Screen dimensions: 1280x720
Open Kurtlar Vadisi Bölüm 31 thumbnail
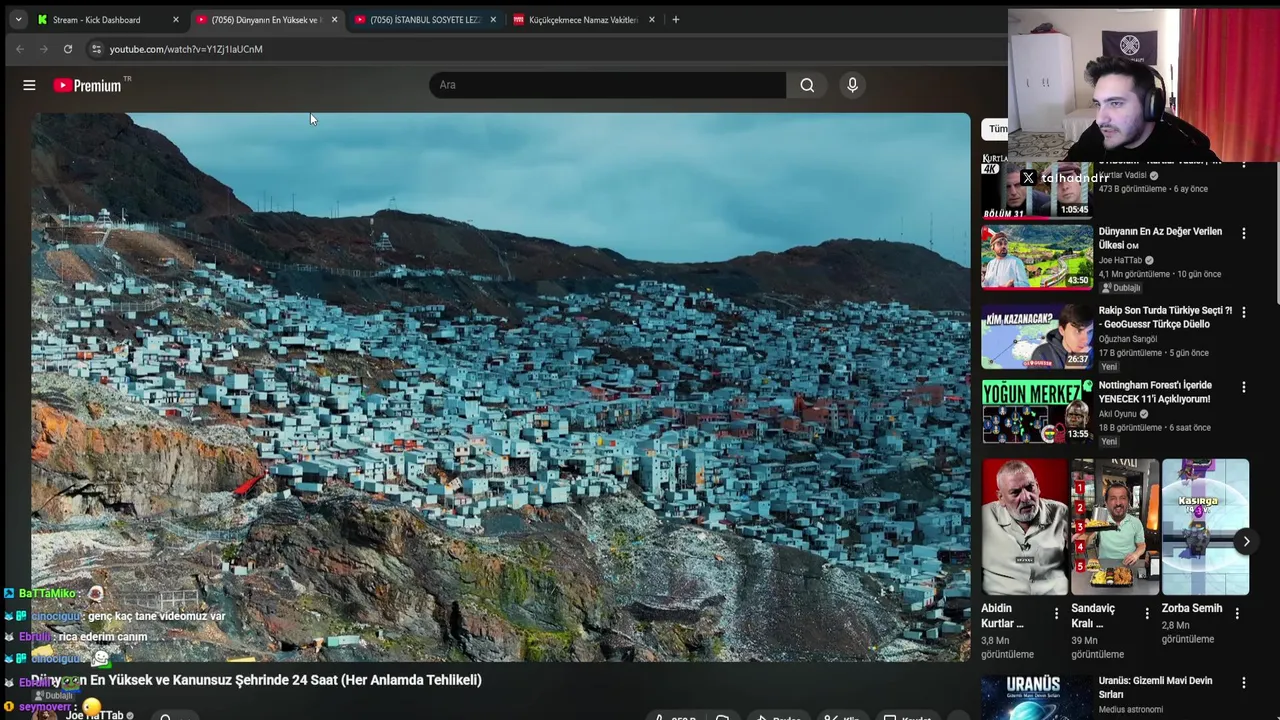point(1037,190)
